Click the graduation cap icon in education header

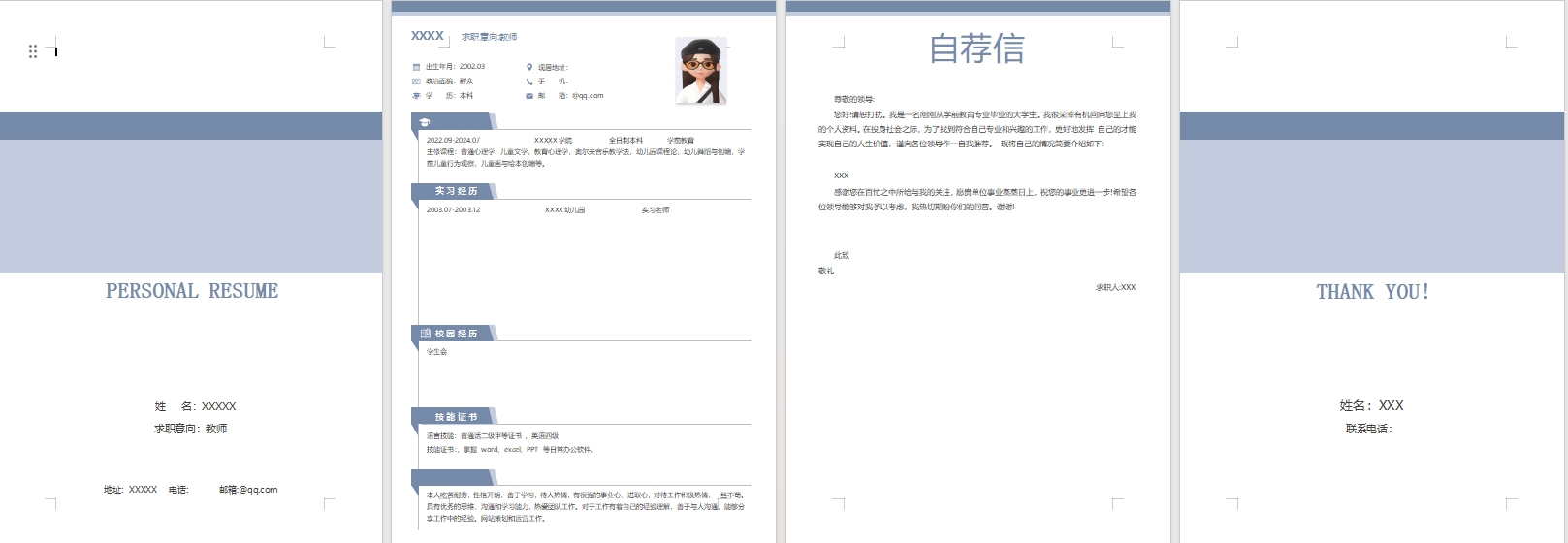tap(425, 122)
